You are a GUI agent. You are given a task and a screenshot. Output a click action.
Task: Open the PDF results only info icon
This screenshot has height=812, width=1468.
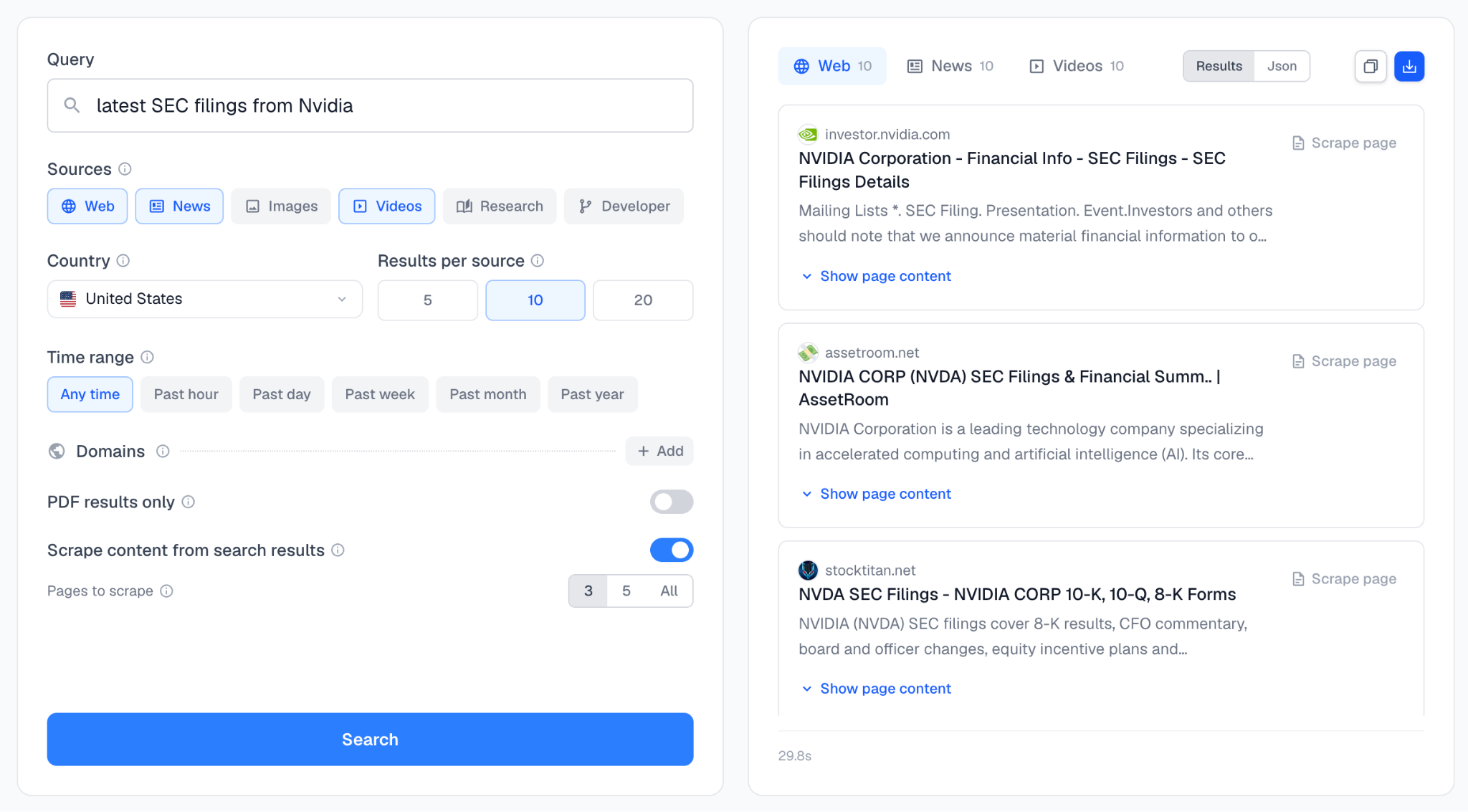click(x=188, y=502)
